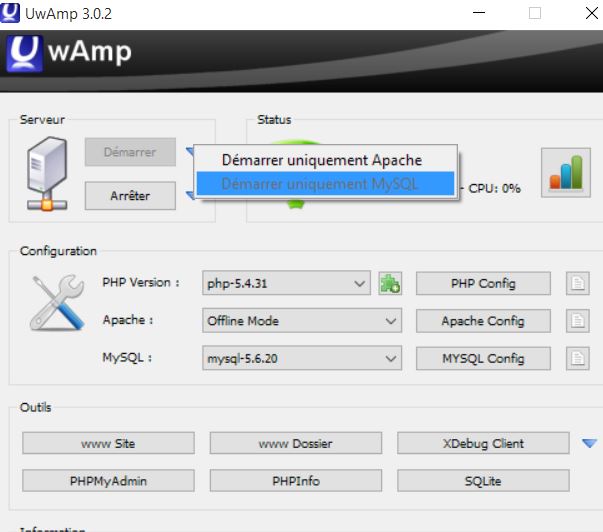Open PHPMyAdmin
The height and width of the screenshot is (532, 603).
pyautogui.click(x=108, y=480)
